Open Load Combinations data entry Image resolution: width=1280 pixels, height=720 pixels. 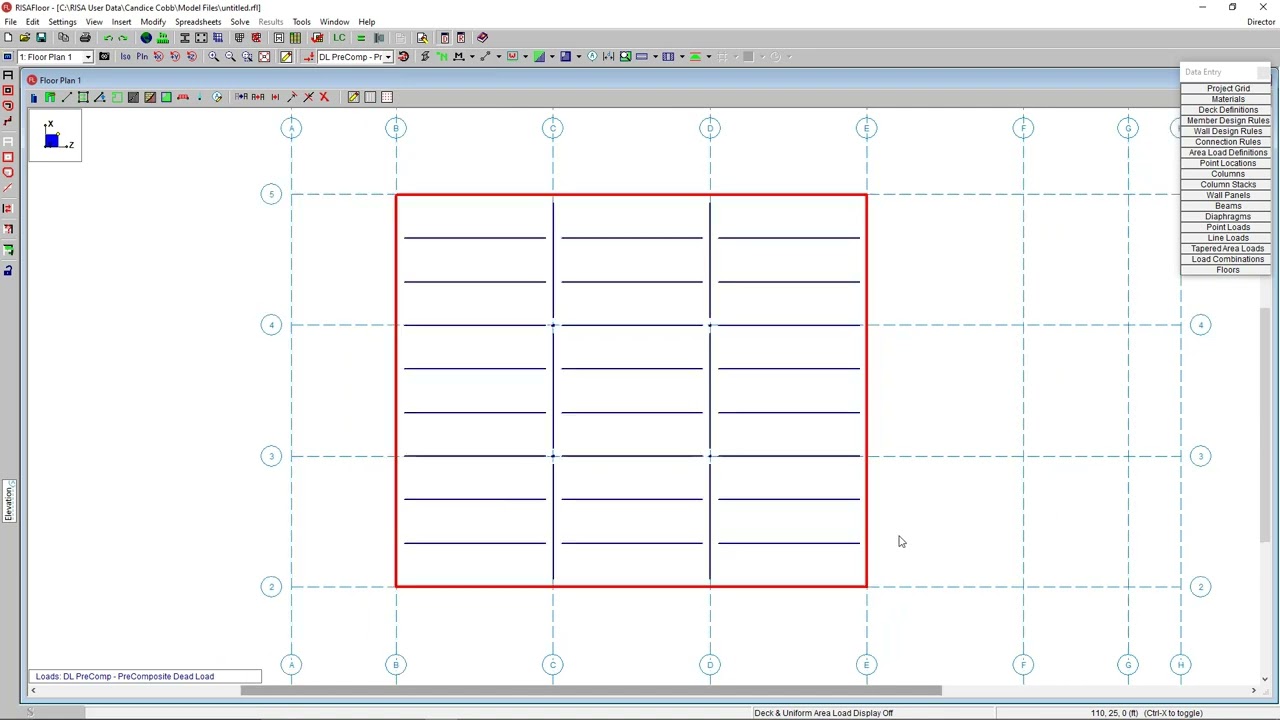point(1228,259)
